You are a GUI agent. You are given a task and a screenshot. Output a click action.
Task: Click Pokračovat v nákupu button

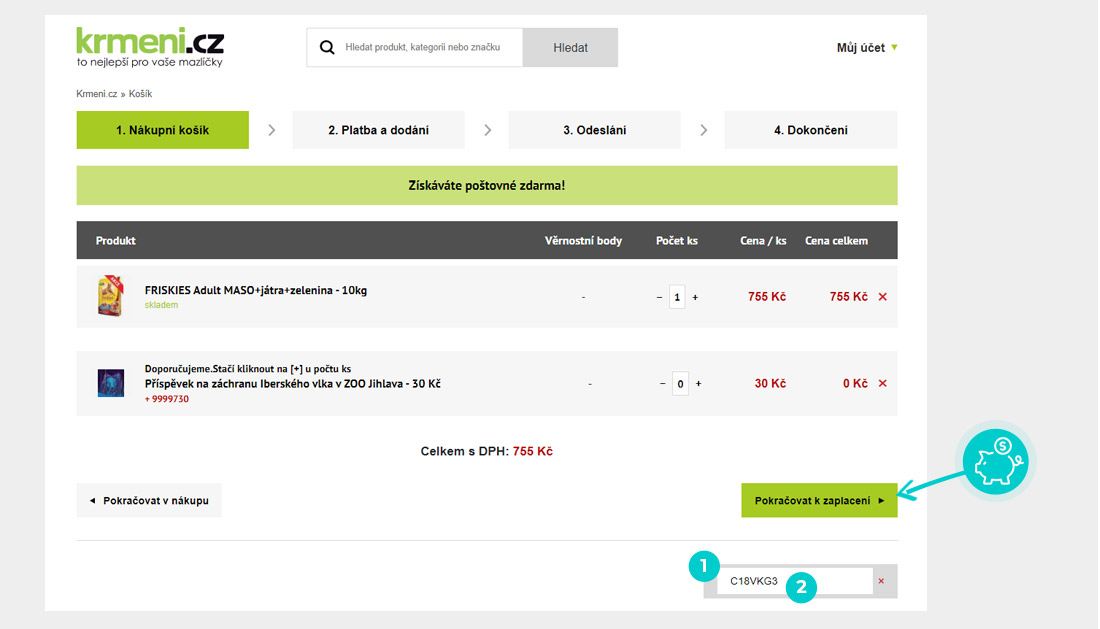149,500
